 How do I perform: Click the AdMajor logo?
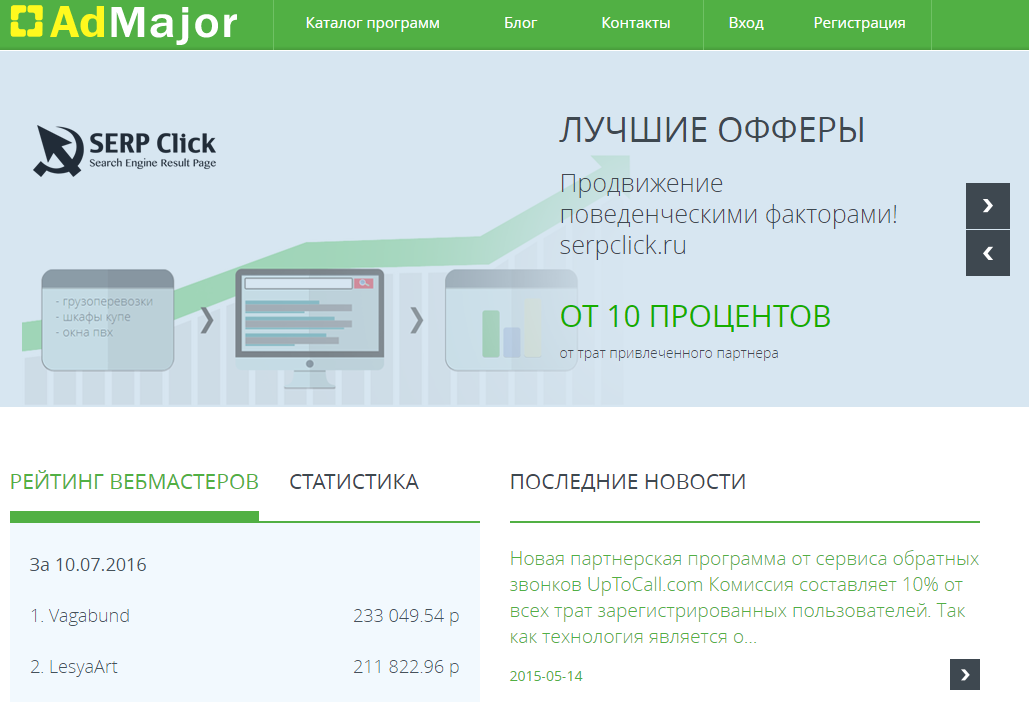(124, 23)
